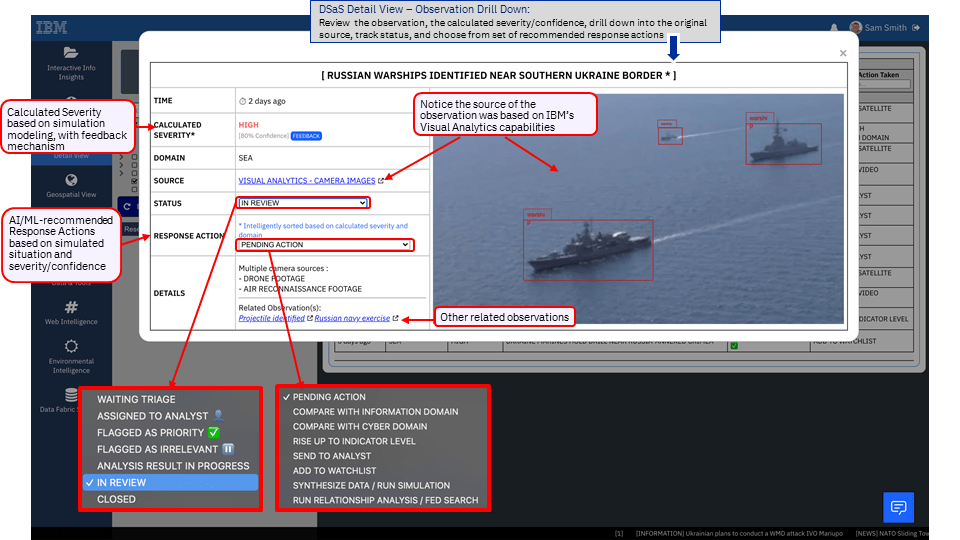960x540 pixels.
Task: Open the blue chat assistant icon
Action: coord(898,507)
